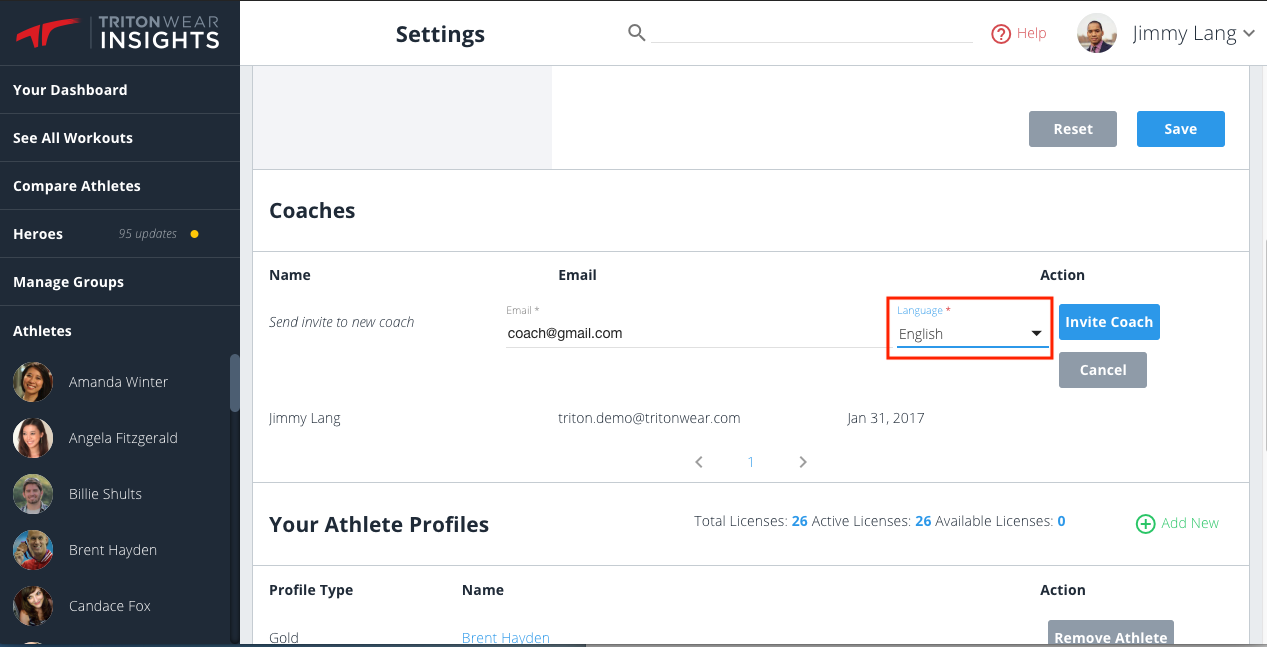Screen dimensions: 1267x647
Task: Click the Help link text
Action: pos(1031,33)
